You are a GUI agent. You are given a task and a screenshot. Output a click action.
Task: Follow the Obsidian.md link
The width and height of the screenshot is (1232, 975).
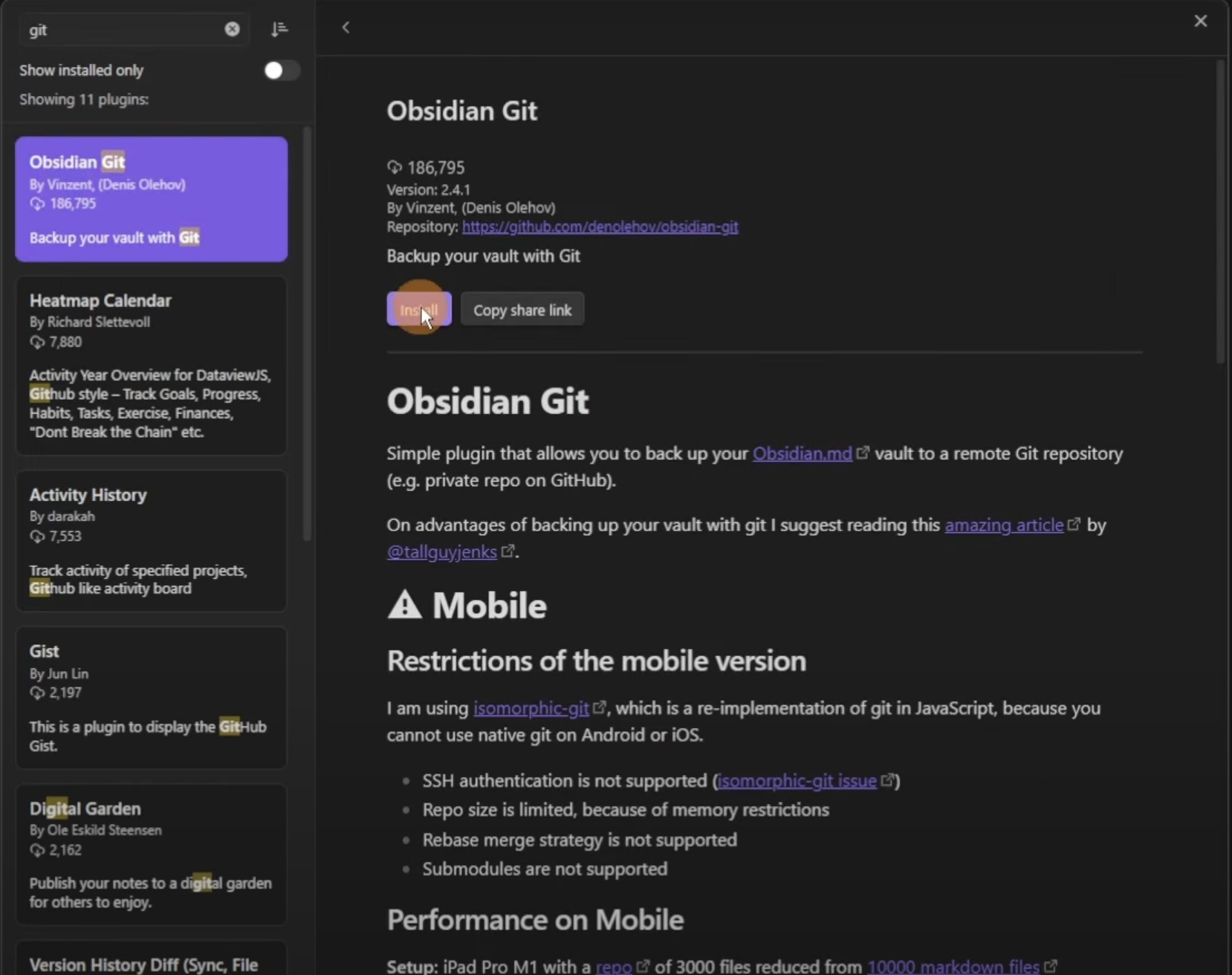pyautogui.click(x=802, y=453)
